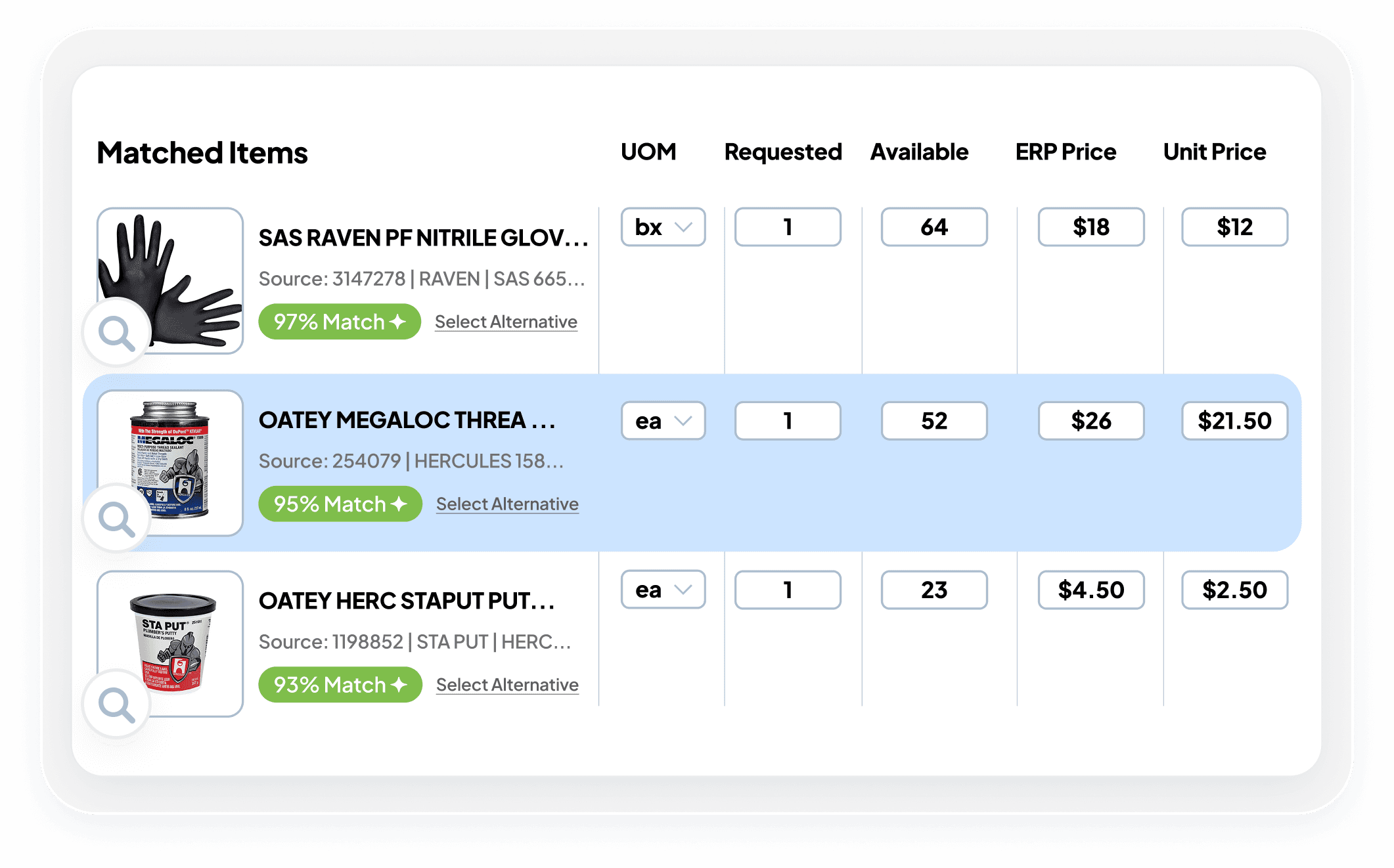
Task: Select Alternative for Oatey Megaloc item
Action: [507, 504]
